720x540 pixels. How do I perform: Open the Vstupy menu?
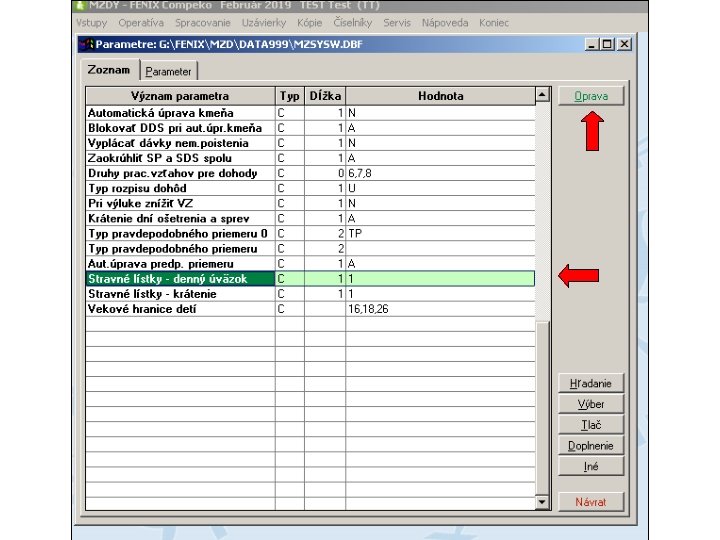(91, 23)
